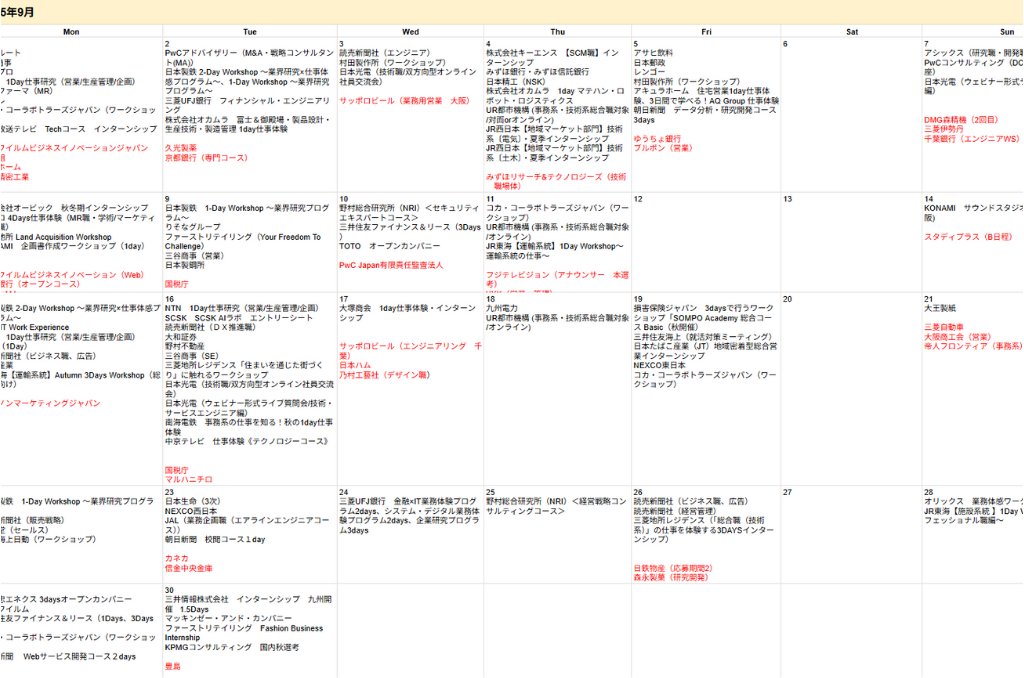
Task: Open 'DMG森精機（2回目）' red entry
Action: [961, 120]
